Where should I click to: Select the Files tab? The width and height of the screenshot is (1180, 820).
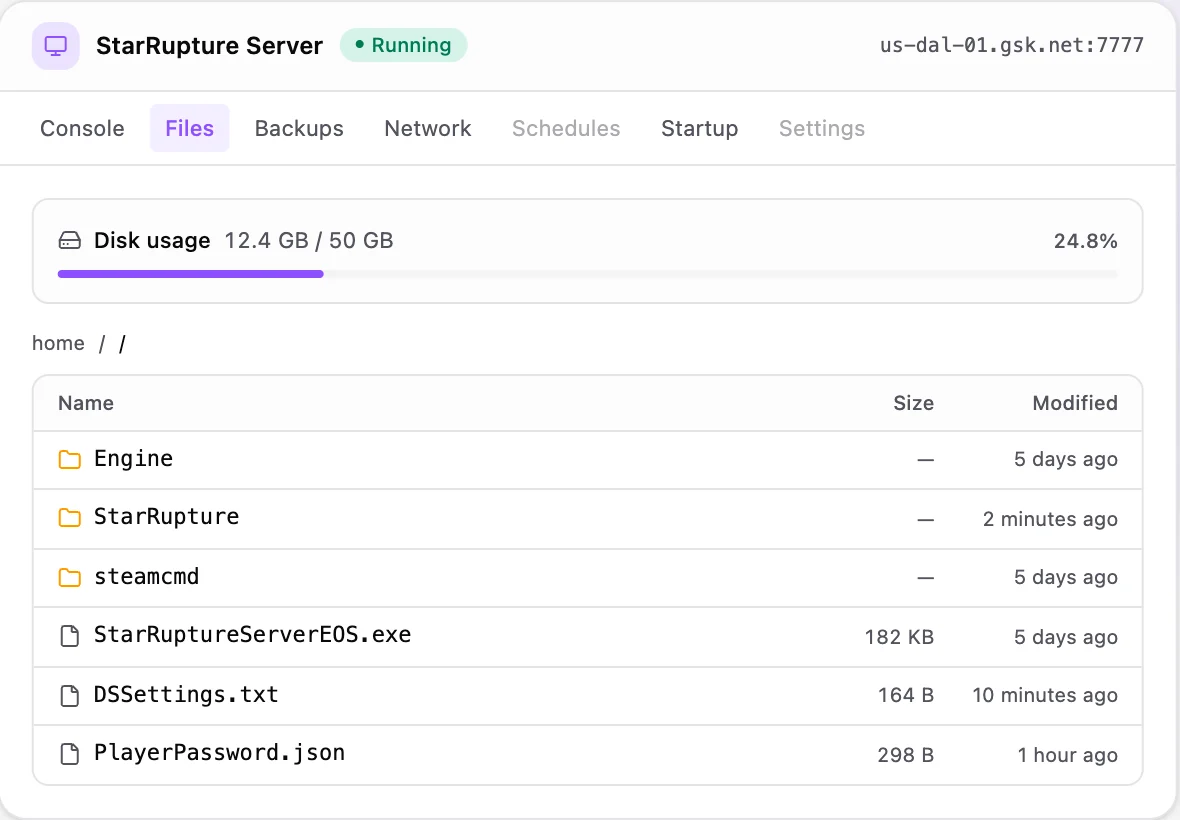190,128
